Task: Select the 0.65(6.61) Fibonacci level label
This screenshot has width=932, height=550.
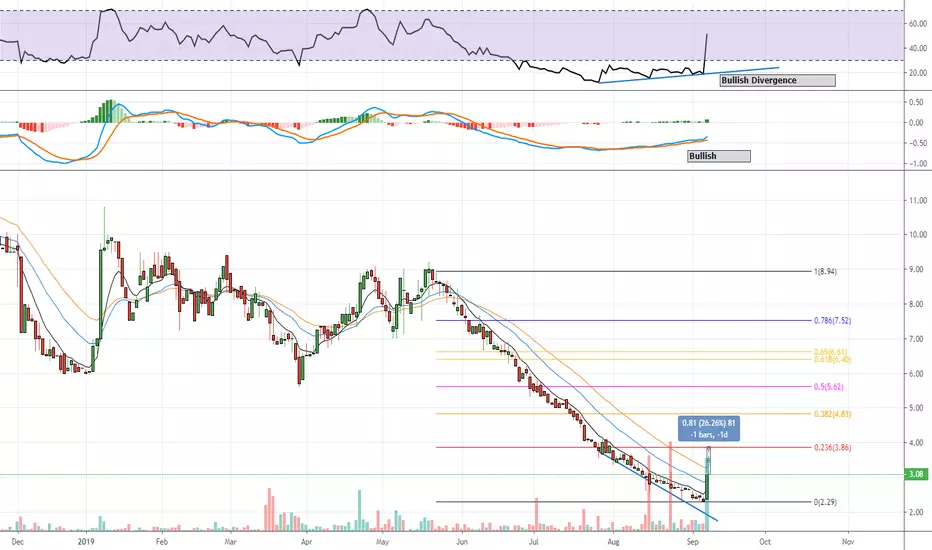Action: (830, 352)
